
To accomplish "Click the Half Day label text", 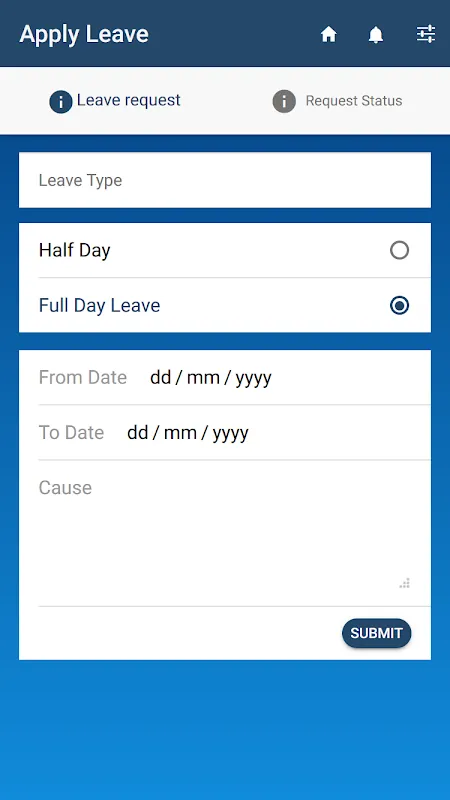I will (74, 251).
